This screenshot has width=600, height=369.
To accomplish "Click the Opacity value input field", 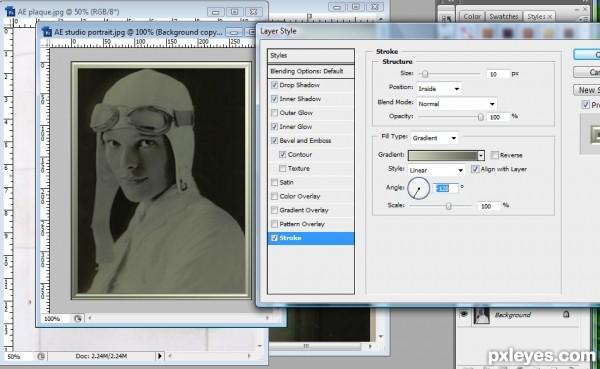I will [x=498, y=117].
